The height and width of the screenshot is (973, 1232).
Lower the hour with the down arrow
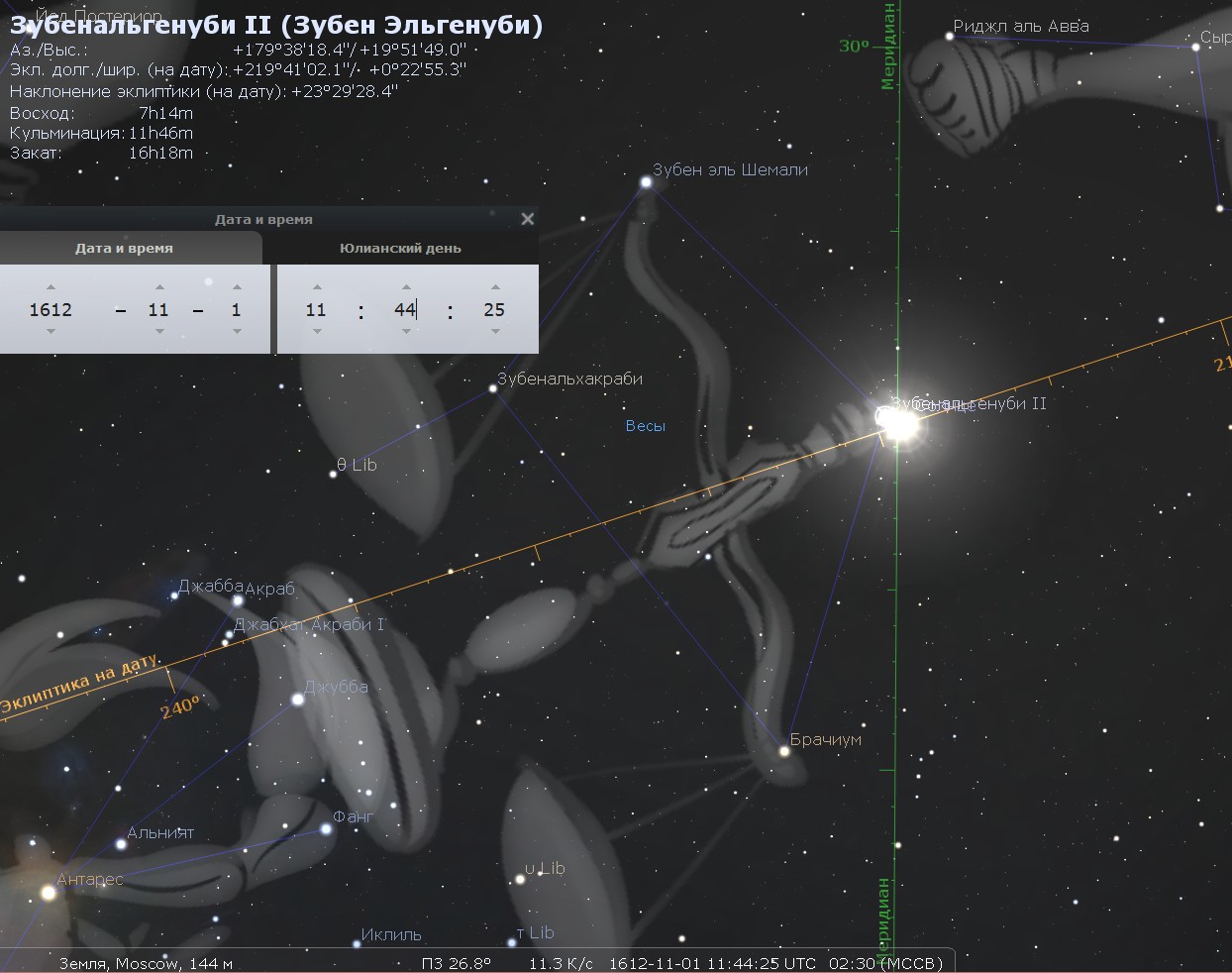316,332
